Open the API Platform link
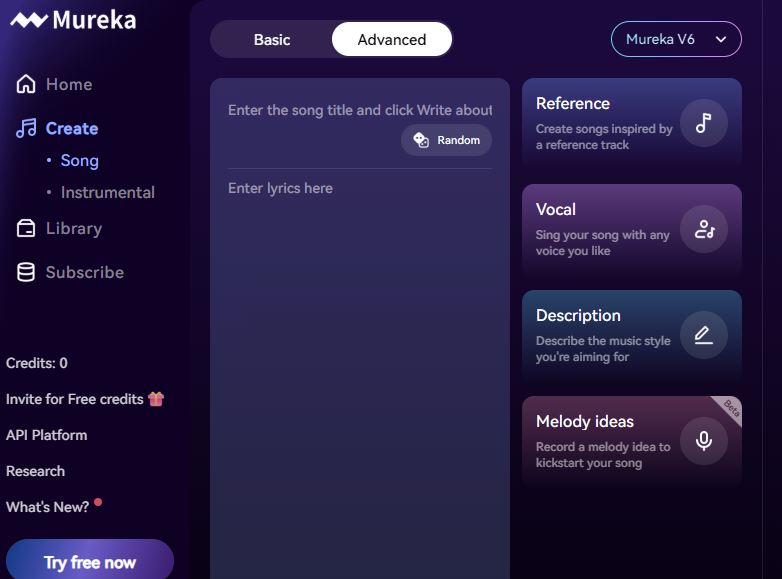Viewport: 782px width, 579px height. (x=46, y=435)
